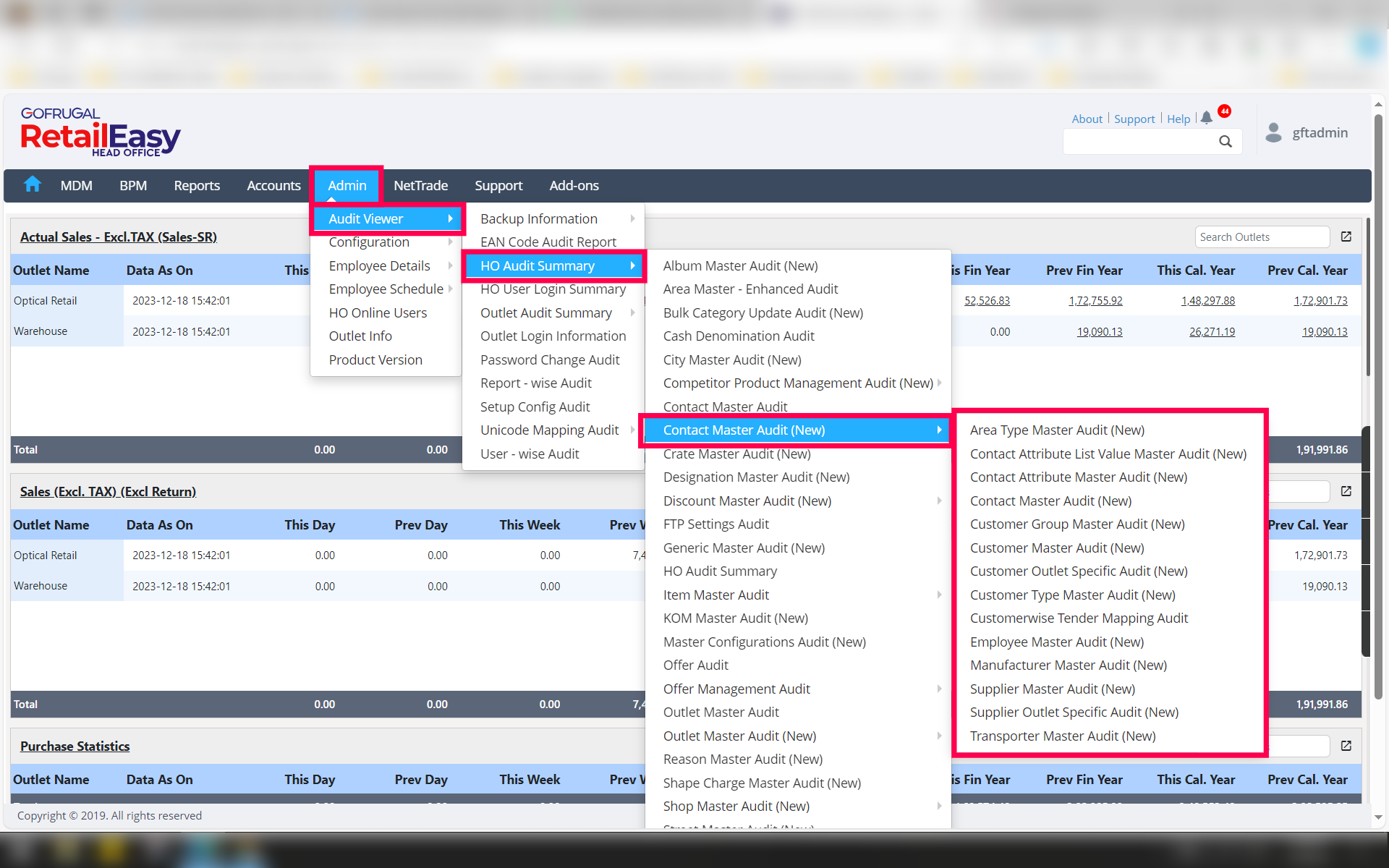Viewport: 1389px width, 868px height.
Task: Open the 1,72,755.92 Prev Fin Year link
Action: [x=1095, y=301]
